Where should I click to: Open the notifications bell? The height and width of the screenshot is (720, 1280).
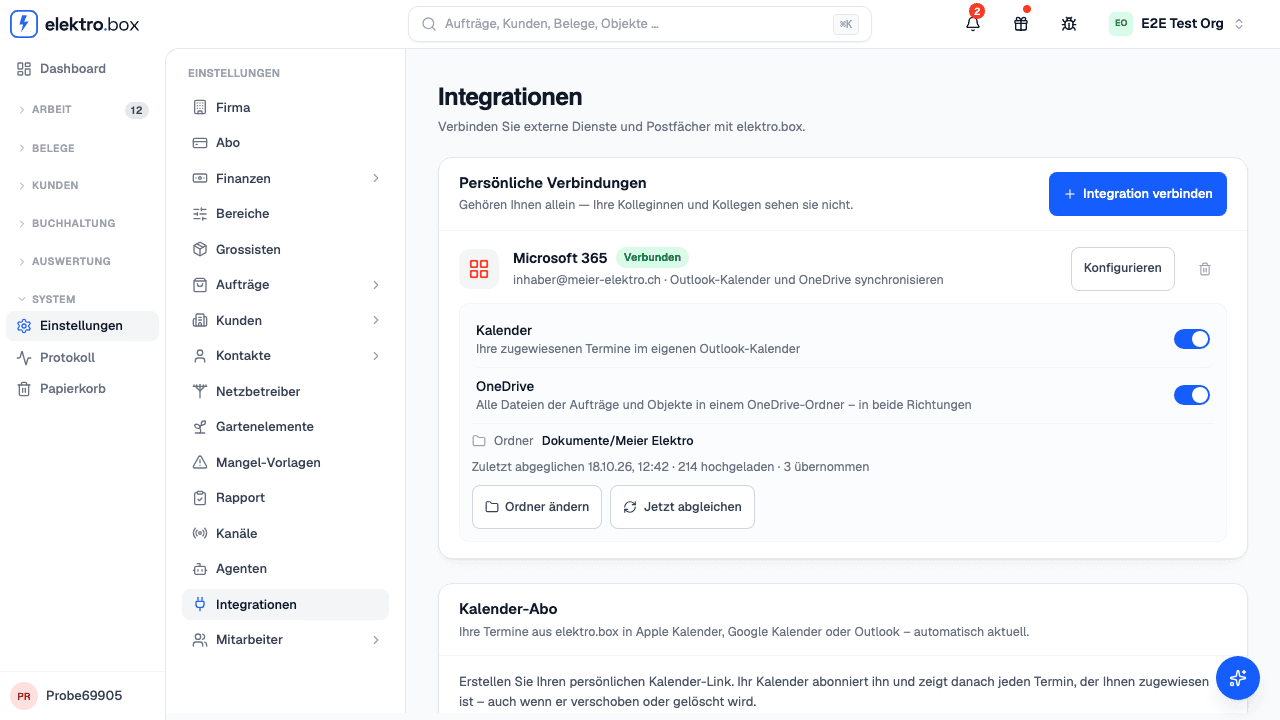tap(973, 24)
